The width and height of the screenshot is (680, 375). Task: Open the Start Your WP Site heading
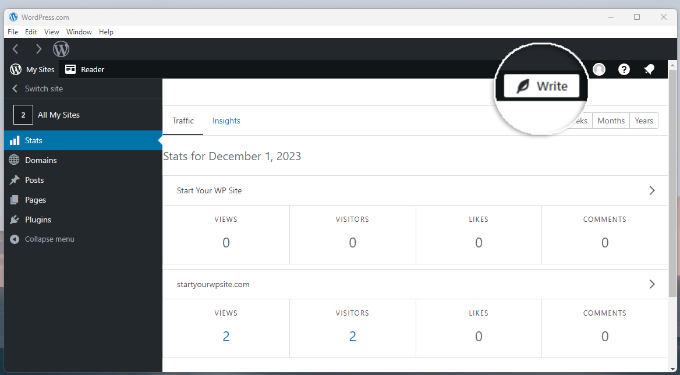tap(209, 190)
